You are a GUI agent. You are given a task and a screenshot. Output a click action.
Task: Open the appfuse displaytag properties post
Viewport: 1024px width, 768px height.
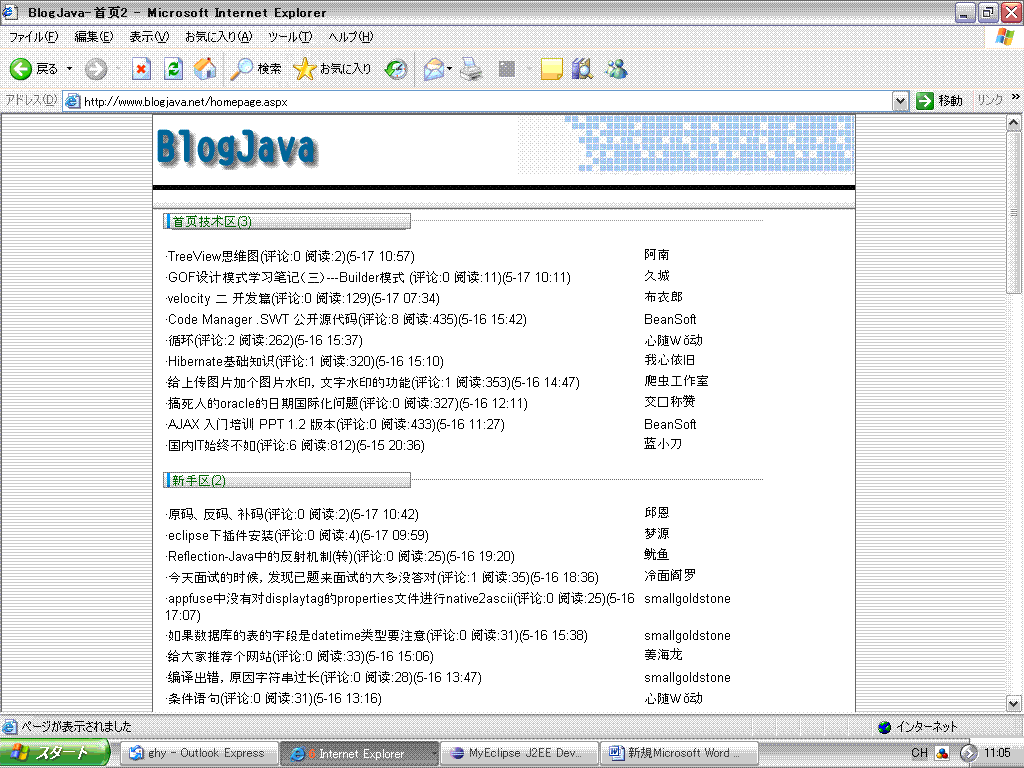(400, 606)
